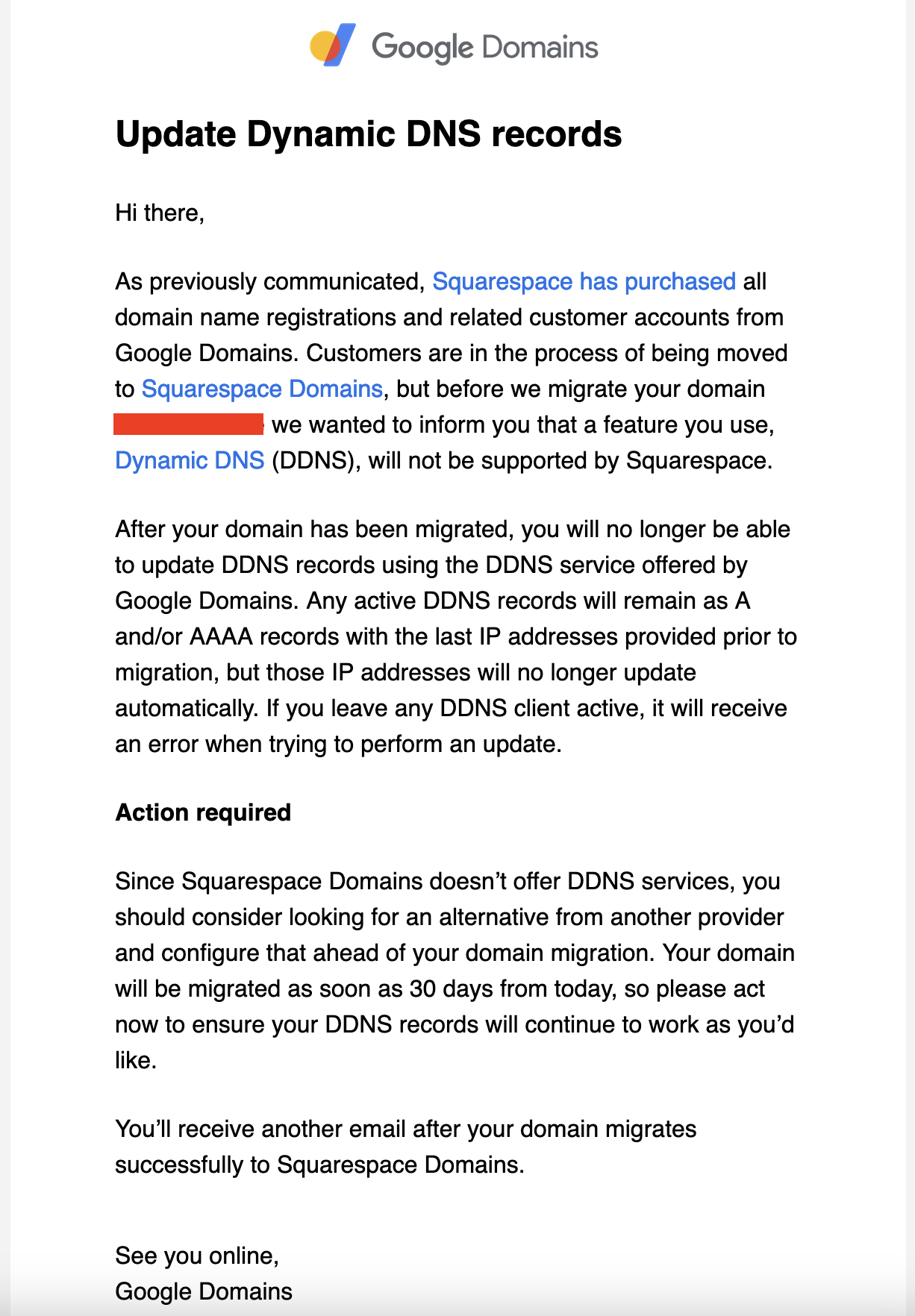Click the line starting "Since Squarespace Domains doesn't offer"
Screen dimensions: 915x1316
coord(447,881)
